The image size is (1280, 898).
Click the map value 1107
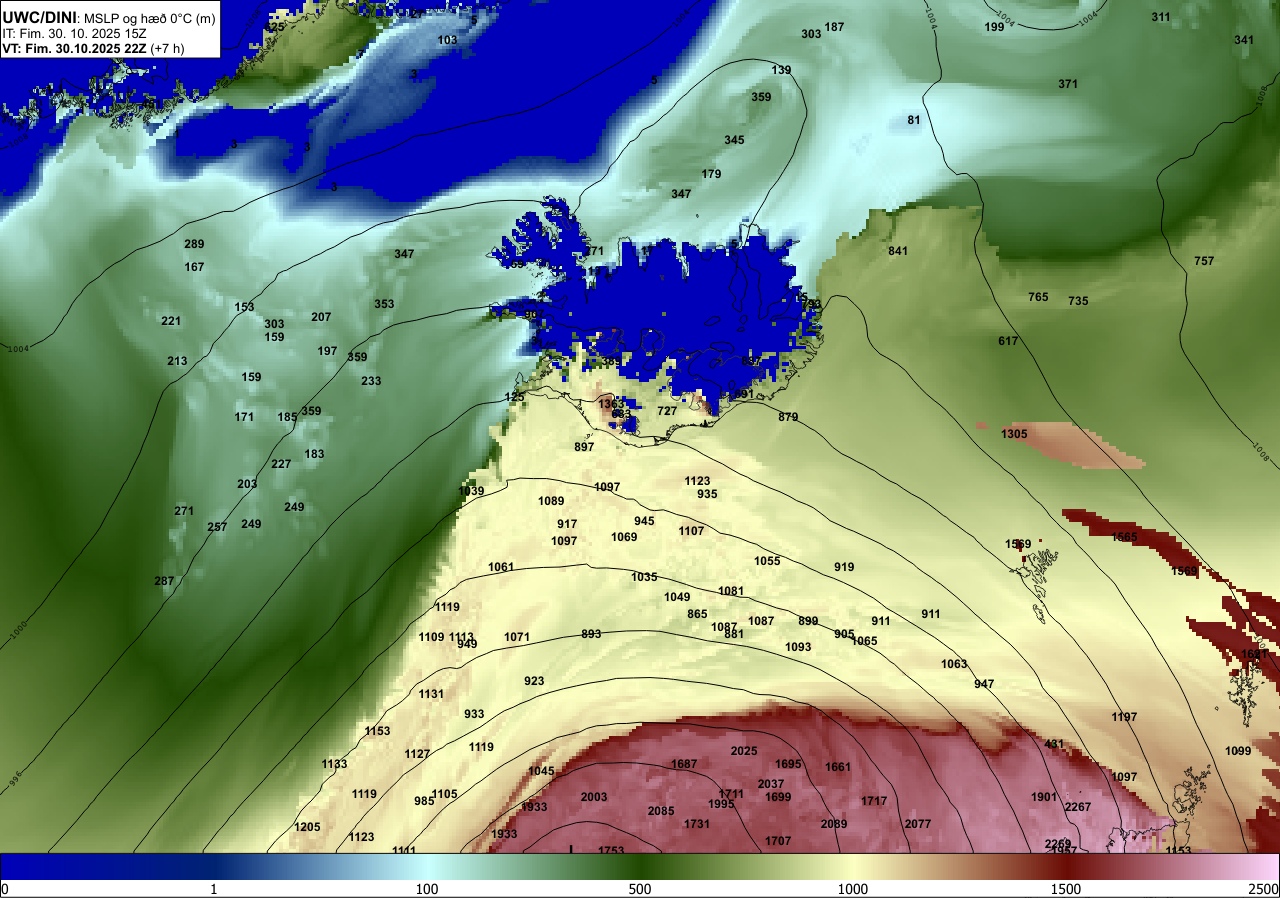click(691, 531)
